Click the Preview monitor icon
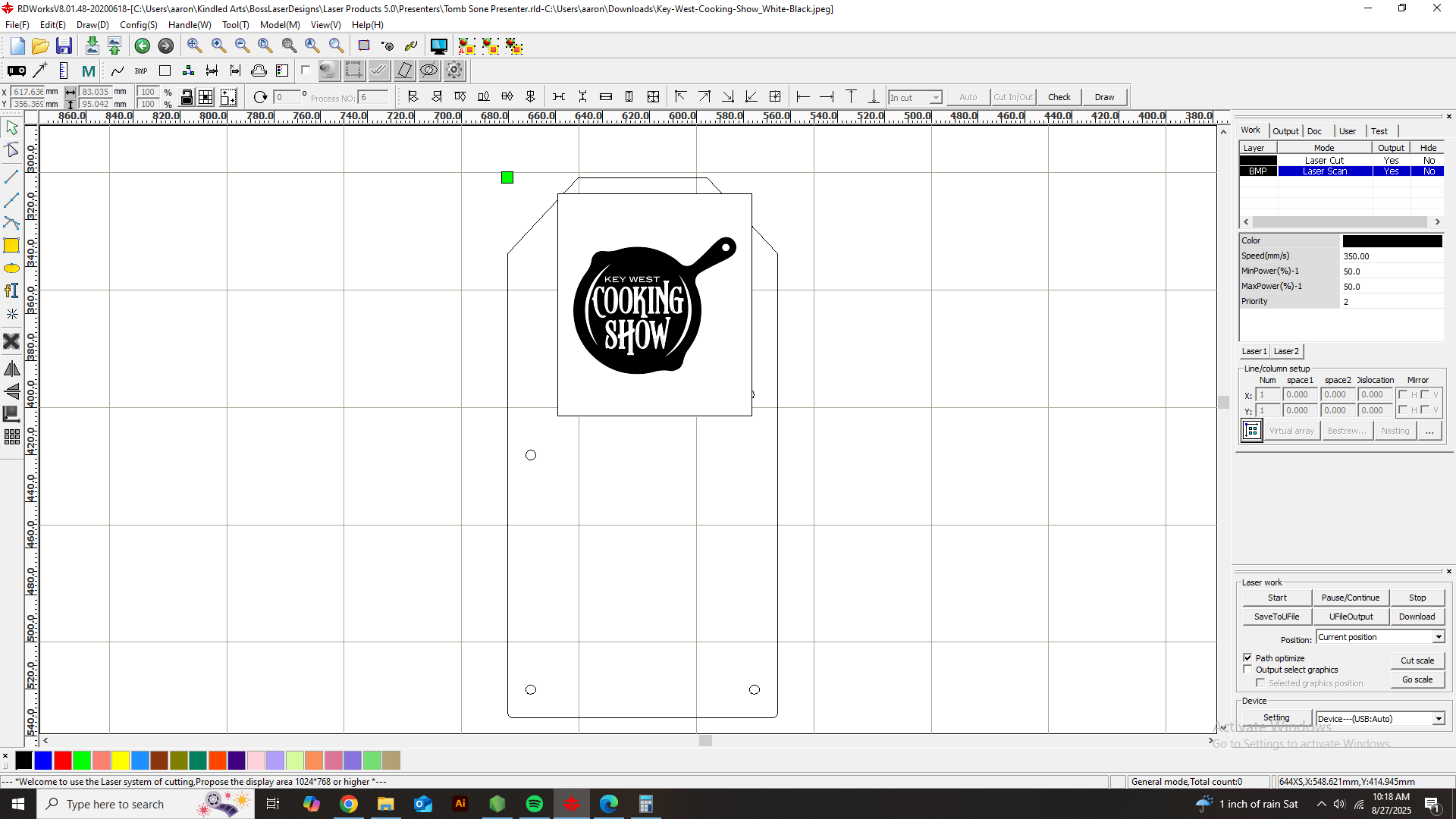This screenshot has width=1456, height=819. tap(438, 46)
